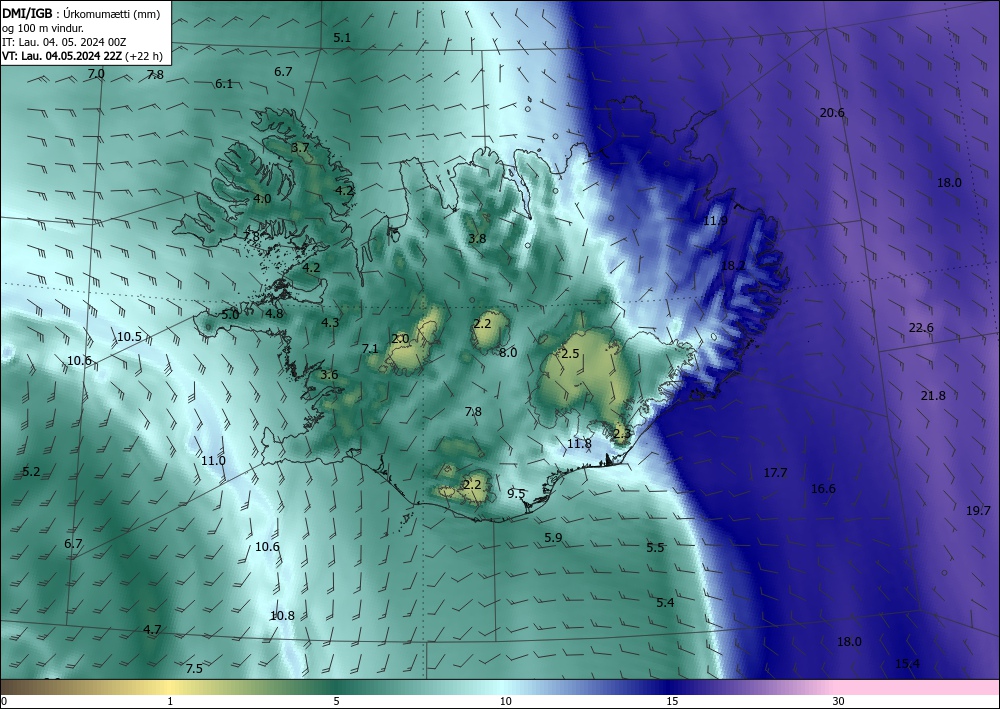This screenshot has width=1000, height=709.
Task: Click the 5.9 value label
Action: click(x=553, y=537)
